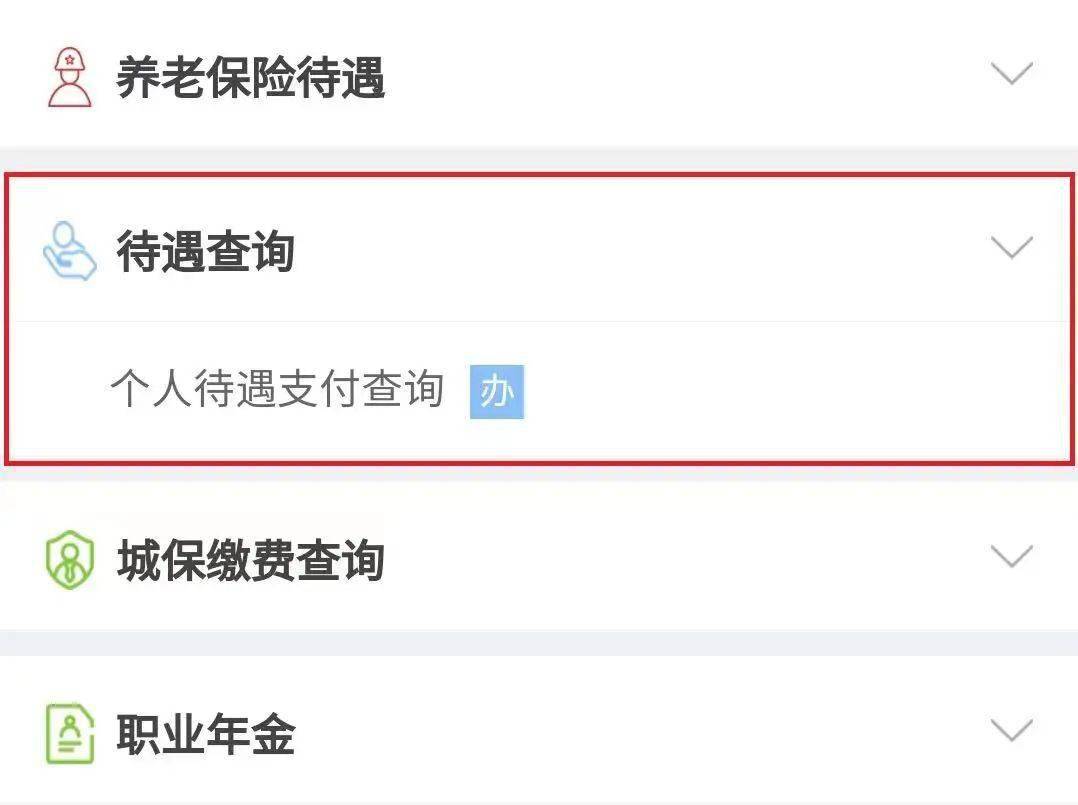Tap the empty space in the 养老保险待遇 row
This screenshot has width=1078, height=805.
(x=688, y=77)
